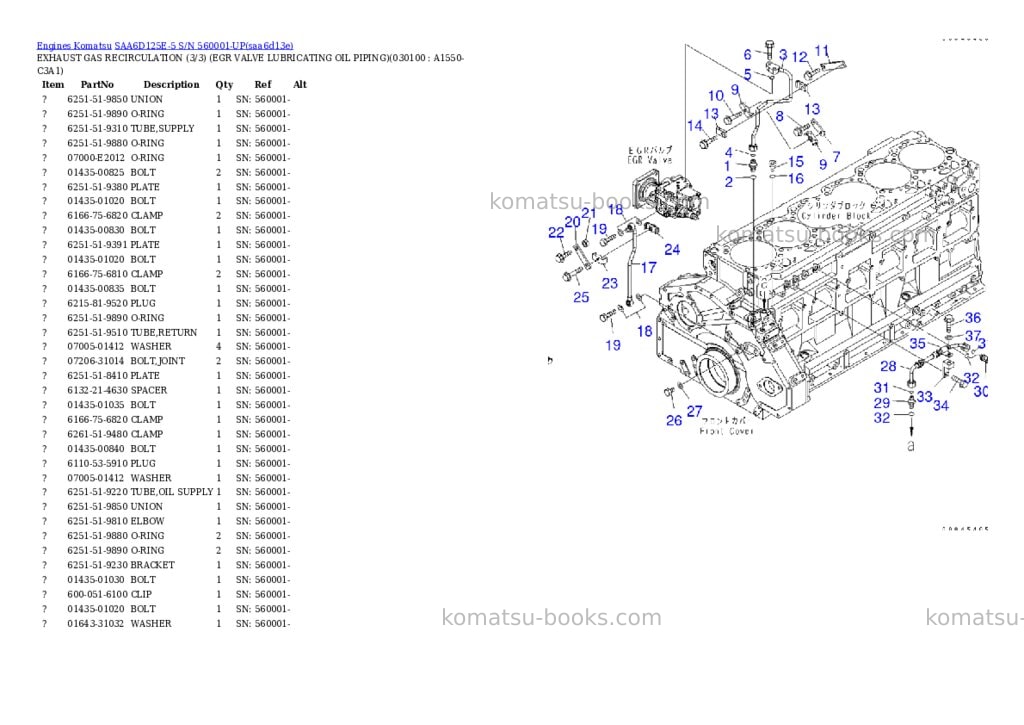Click callout number 35 in the diagram
1024x725 pixels.
pyautogui.click(x=918, y=343)
